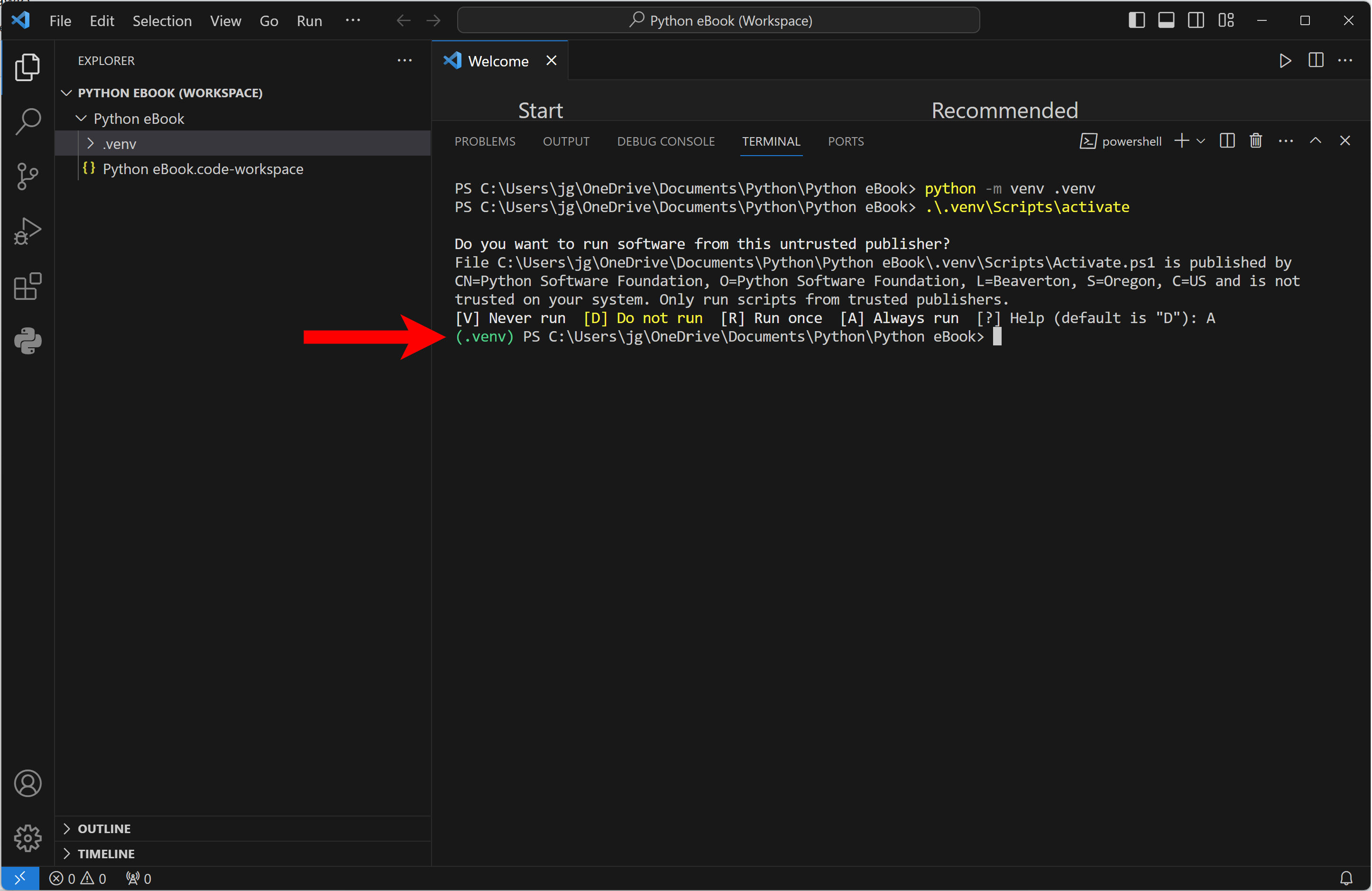The image size is (1372, 891).
Task: Switch to the DEBUG CONSOLE tab
Action: pyautogui.click(x=666, y=141)
